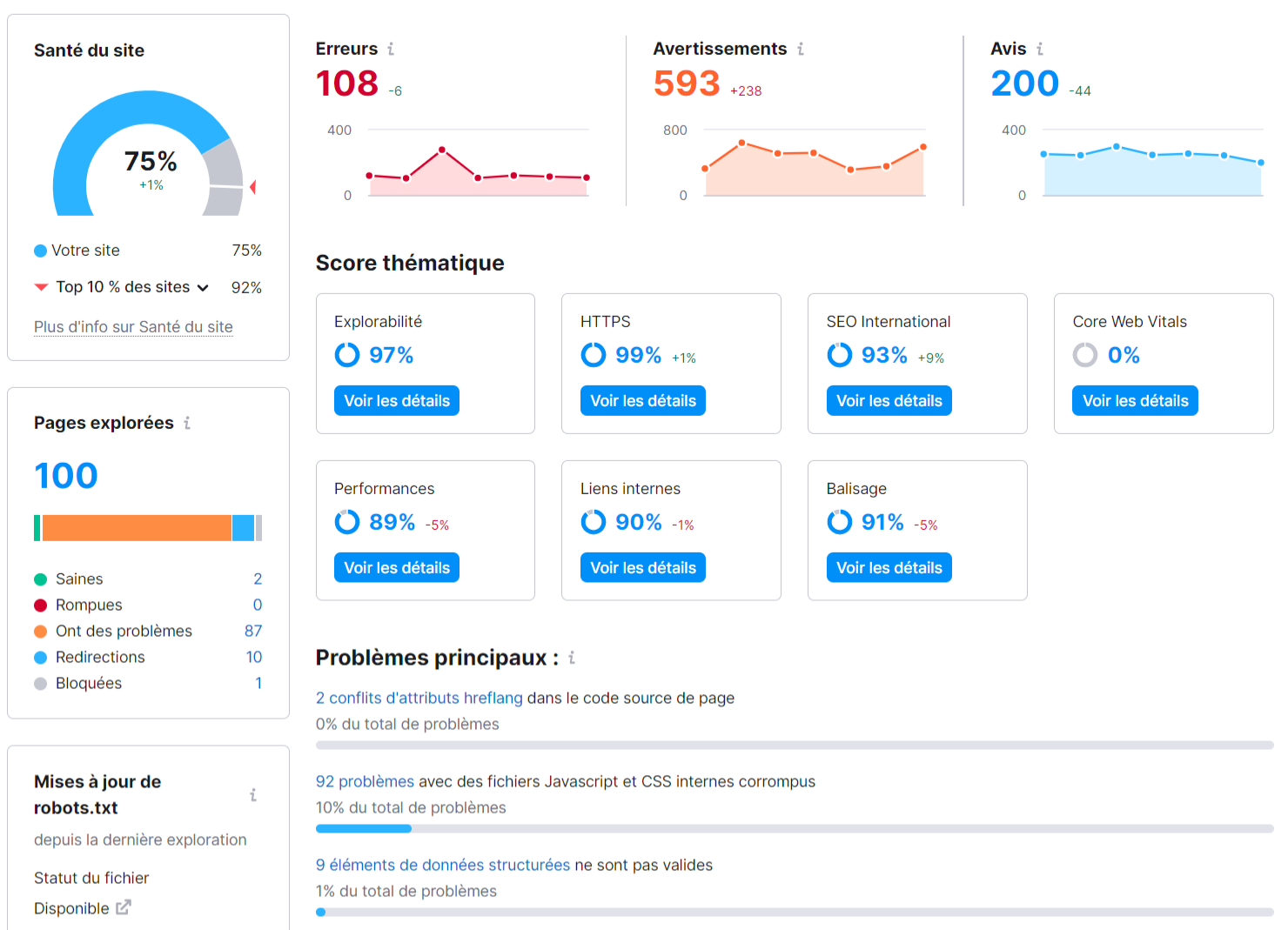
Task: Open info icon next to Problèmes principaux
Action: coord(572,658)
